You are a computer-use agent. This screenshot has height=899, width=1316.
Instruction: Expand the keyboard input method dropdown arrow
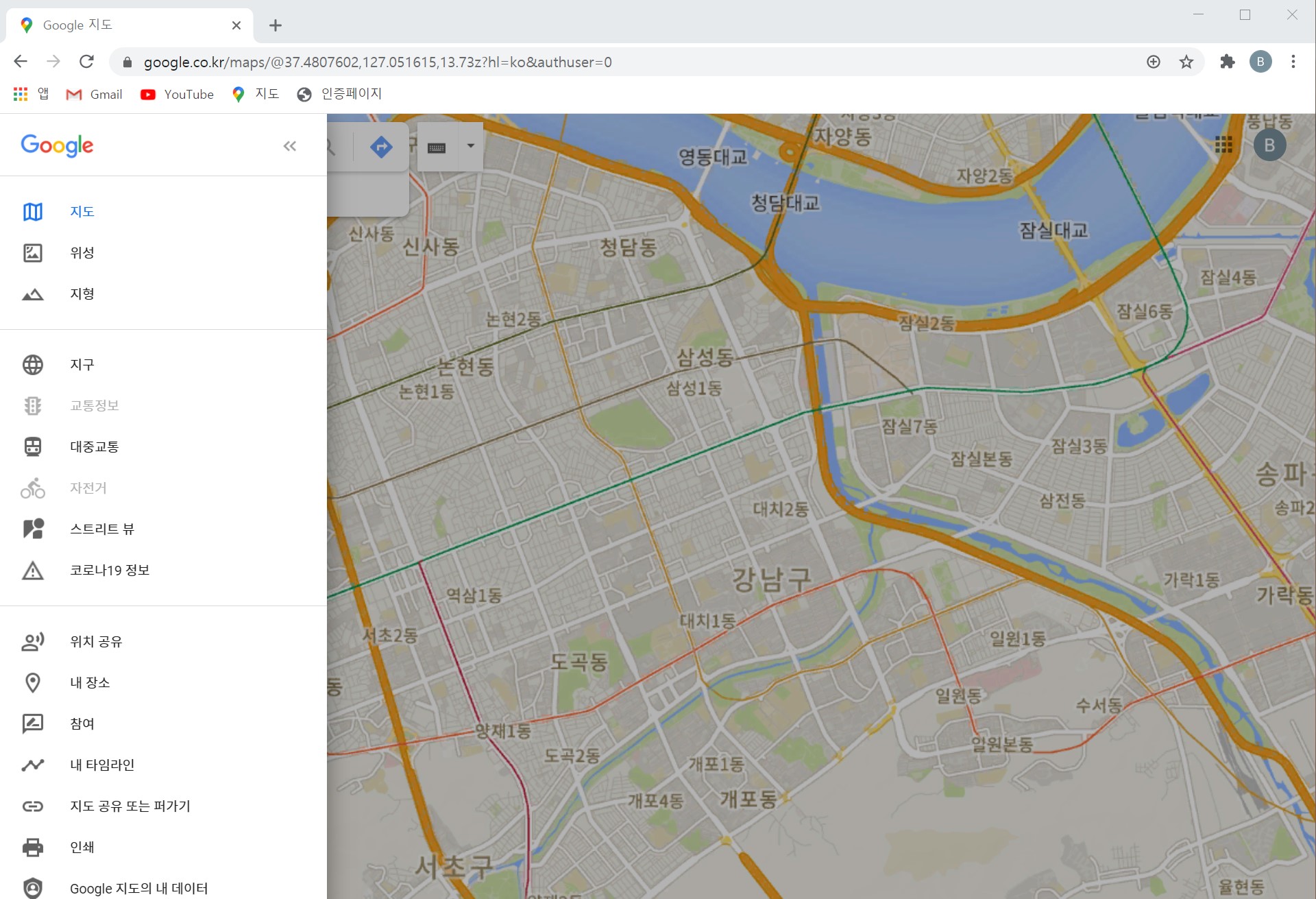click(471, 146)
